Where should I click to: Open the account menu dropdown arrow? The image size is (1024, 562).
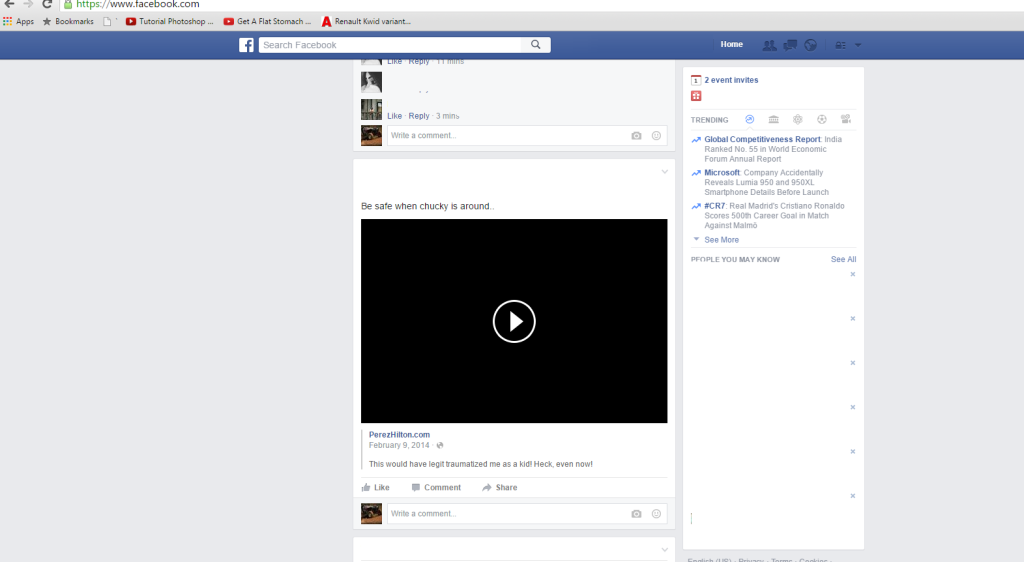tap(858, 45)
